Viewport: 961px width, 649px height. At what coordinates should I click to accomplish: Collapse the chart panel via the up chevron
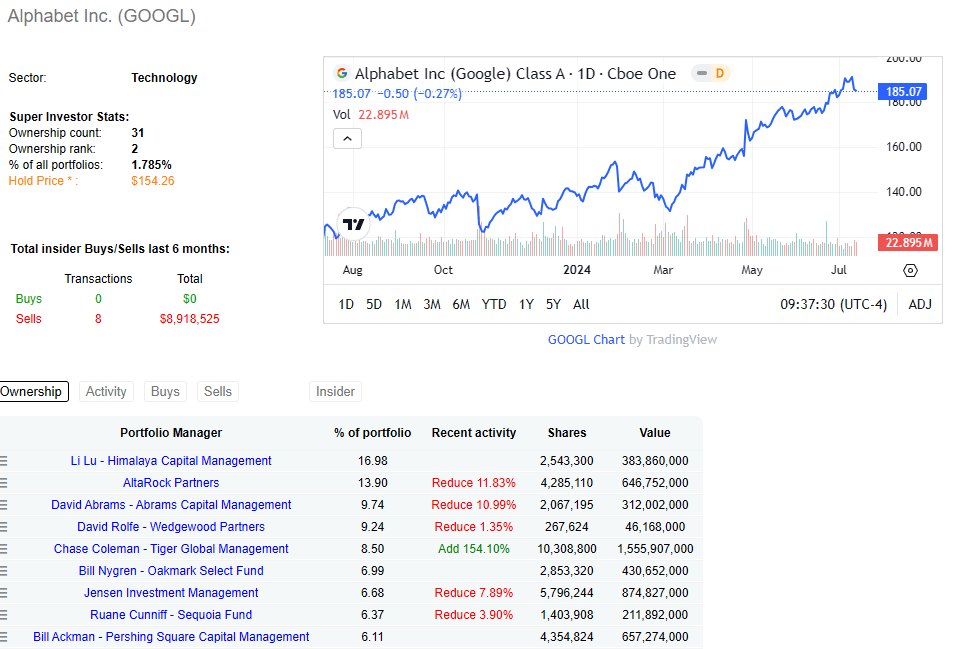(347, 138)
